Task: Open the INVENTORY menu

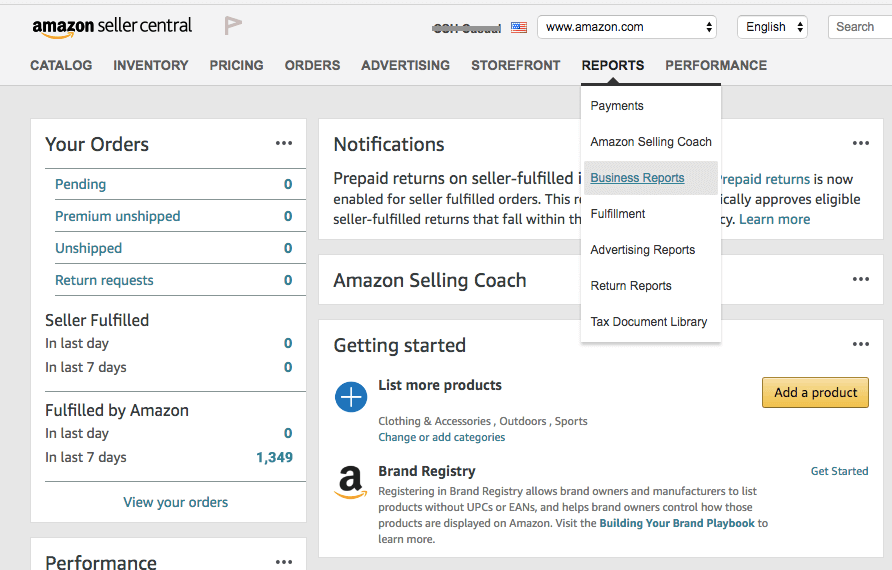Action: pyautogui.click(x=151, y=65)
